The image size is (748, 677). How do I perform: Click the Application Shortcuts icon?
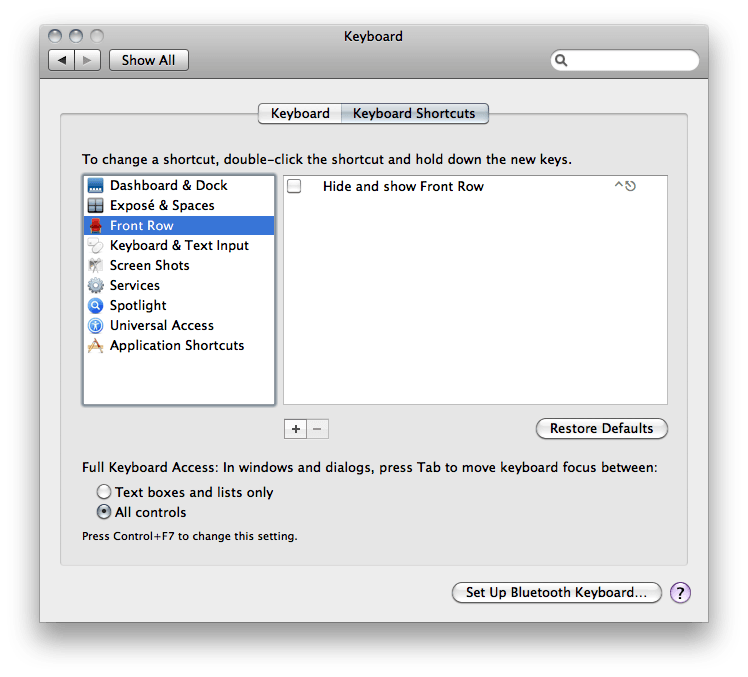click(x=96, y=346)
